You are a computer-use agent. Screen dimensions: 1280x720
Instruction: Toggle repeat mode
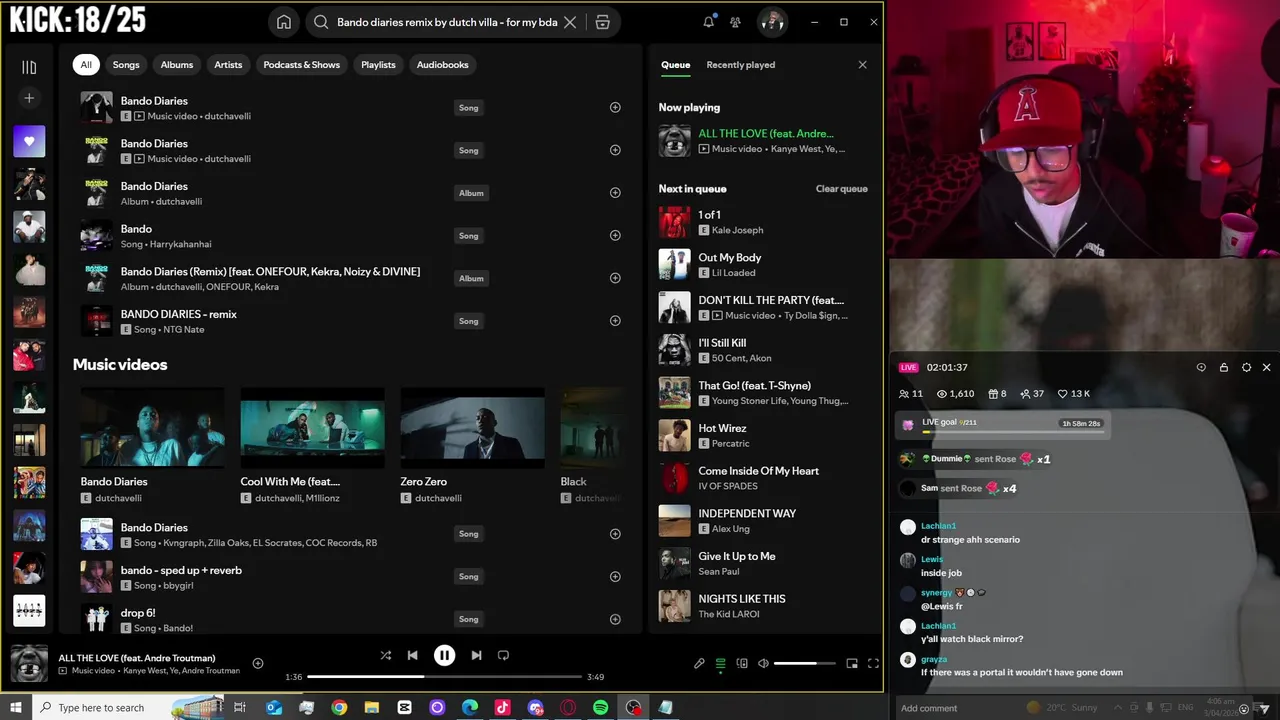coord(503,655)
